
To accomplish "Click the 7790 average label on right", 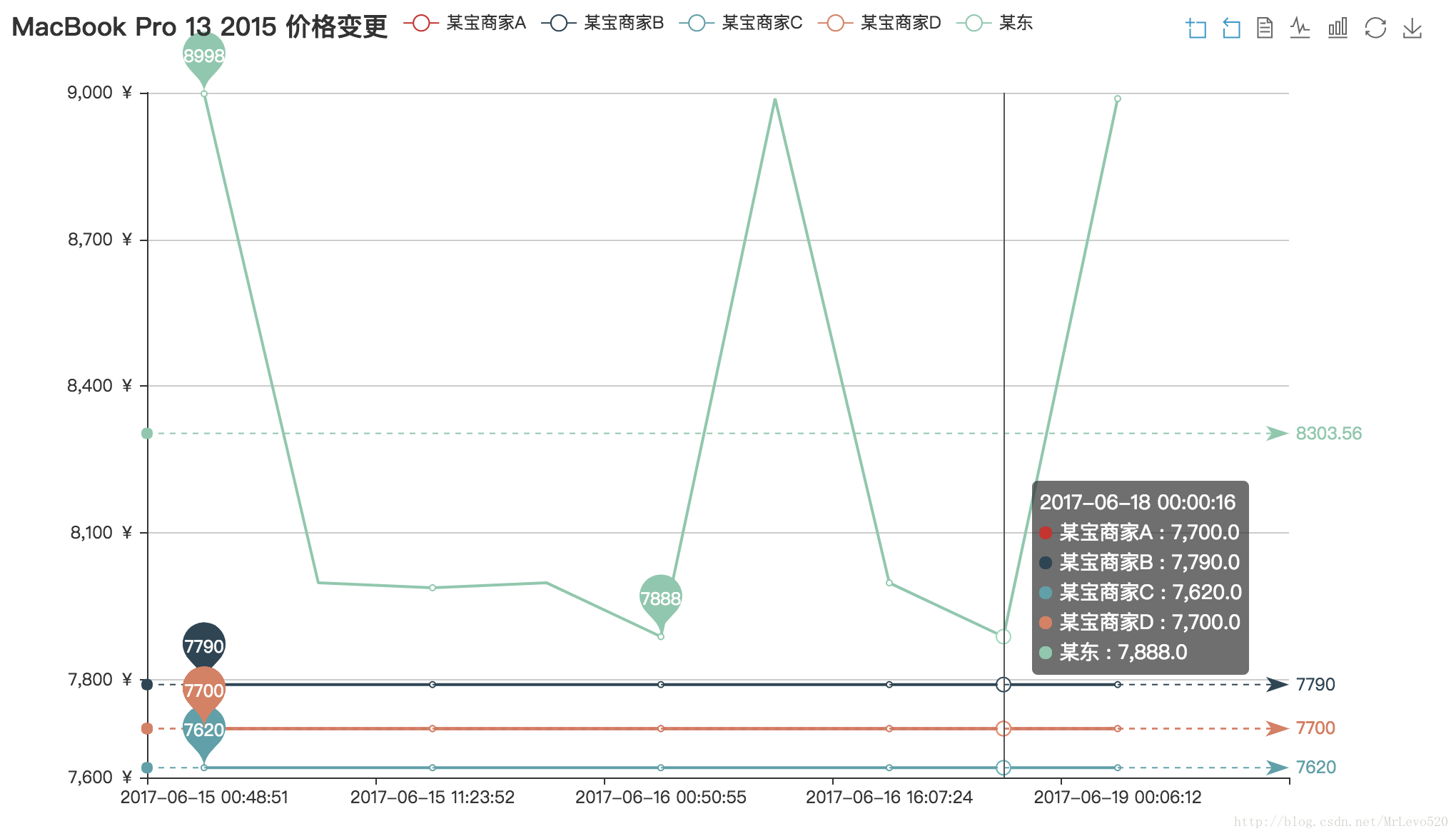I will point(1315,685).
